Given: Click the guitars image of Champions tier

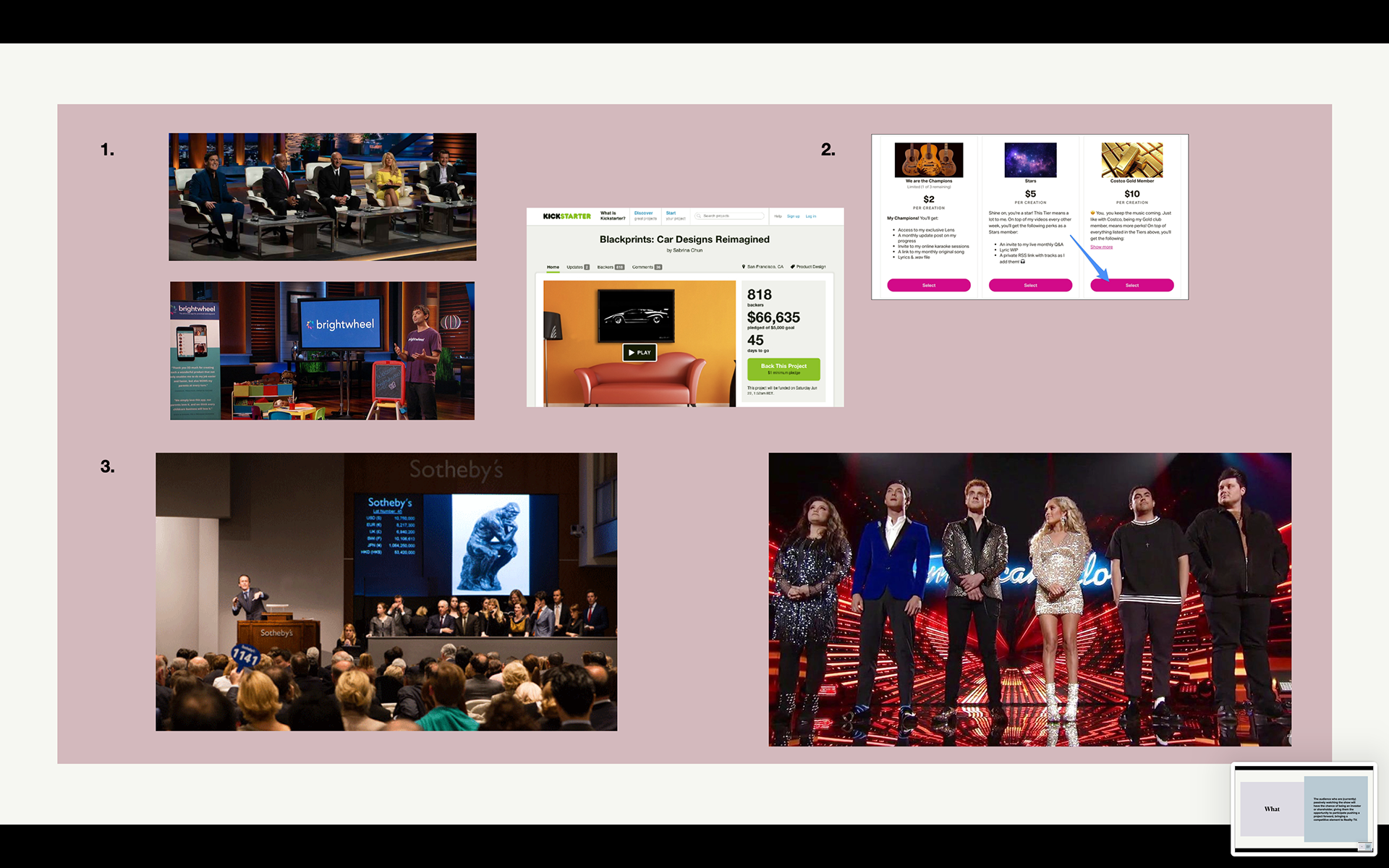Looking at the screenshot, I should [928, 160].
